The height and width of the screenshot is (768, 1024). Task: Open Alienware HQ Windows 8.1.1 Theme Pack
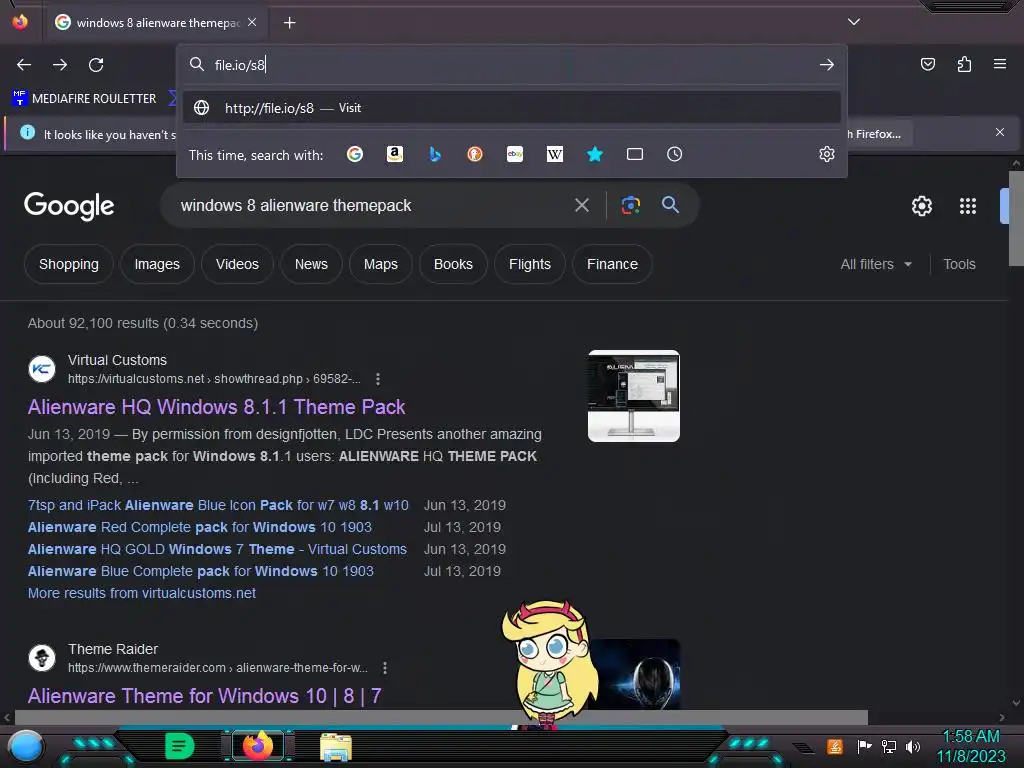pyautogui.click(x=216, y=407)
